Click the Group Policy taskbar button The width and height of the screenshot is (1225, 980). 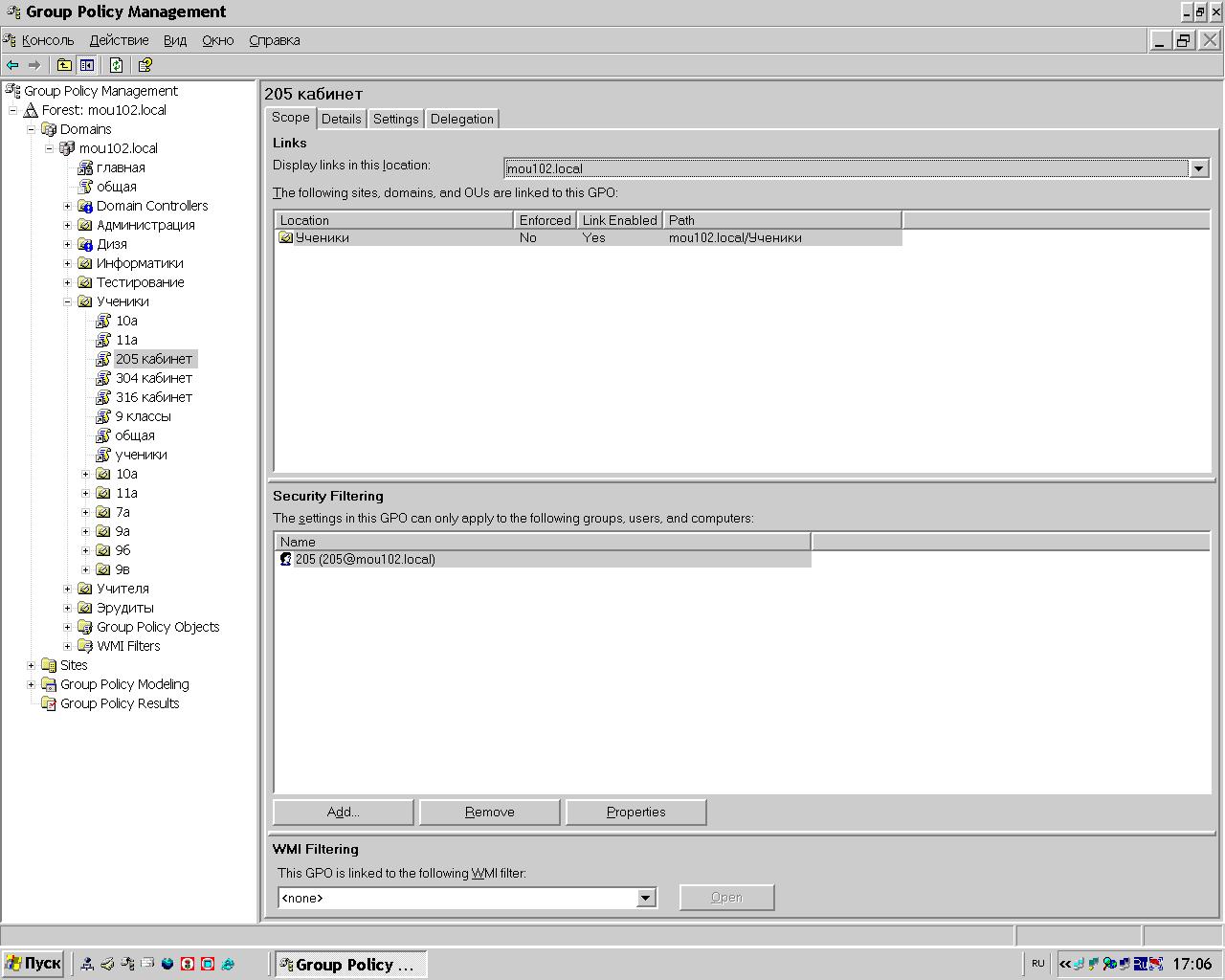click(x=351, y=964)
